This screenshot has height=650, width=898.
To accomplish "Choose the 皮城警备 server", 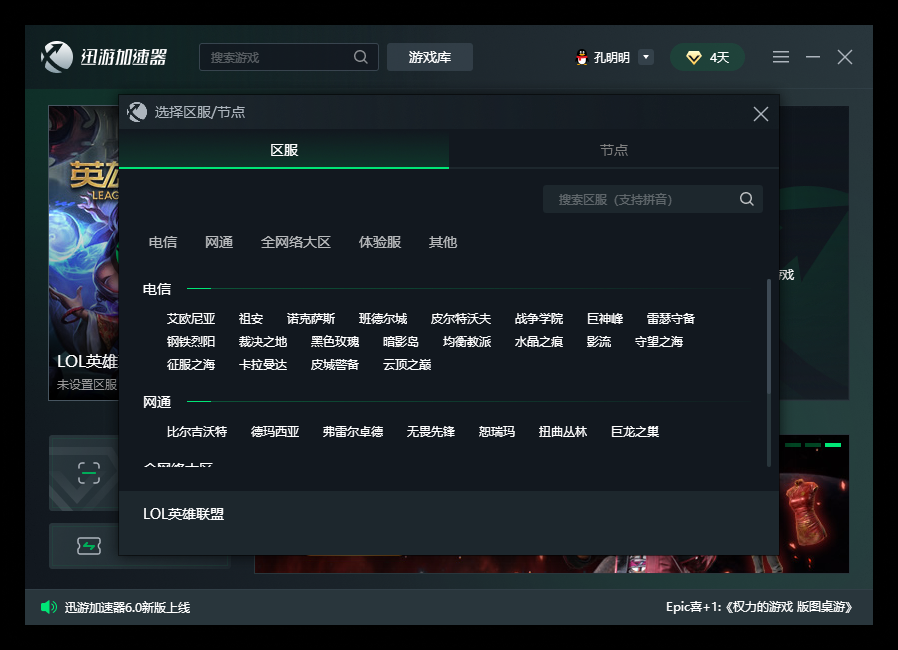I will click(x=335, y=365).
